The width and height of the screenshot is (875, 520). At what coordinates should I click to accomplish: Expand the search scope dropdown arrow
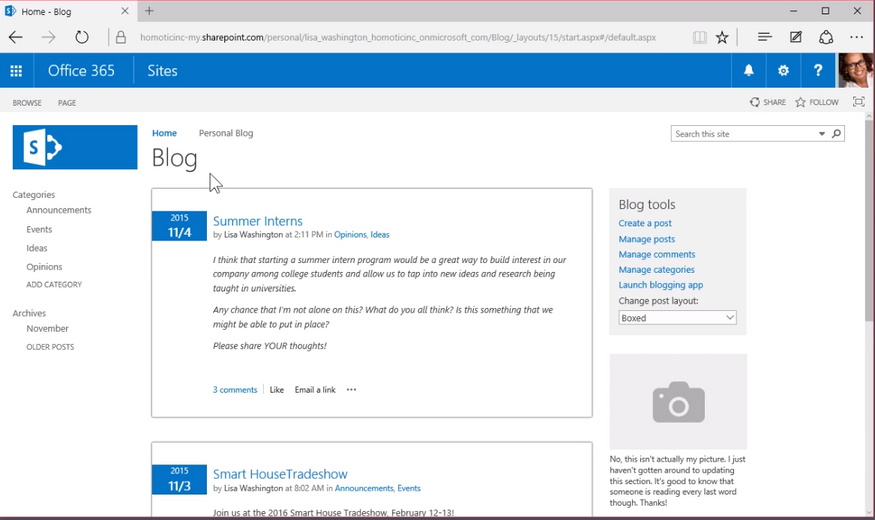[821, 134]
